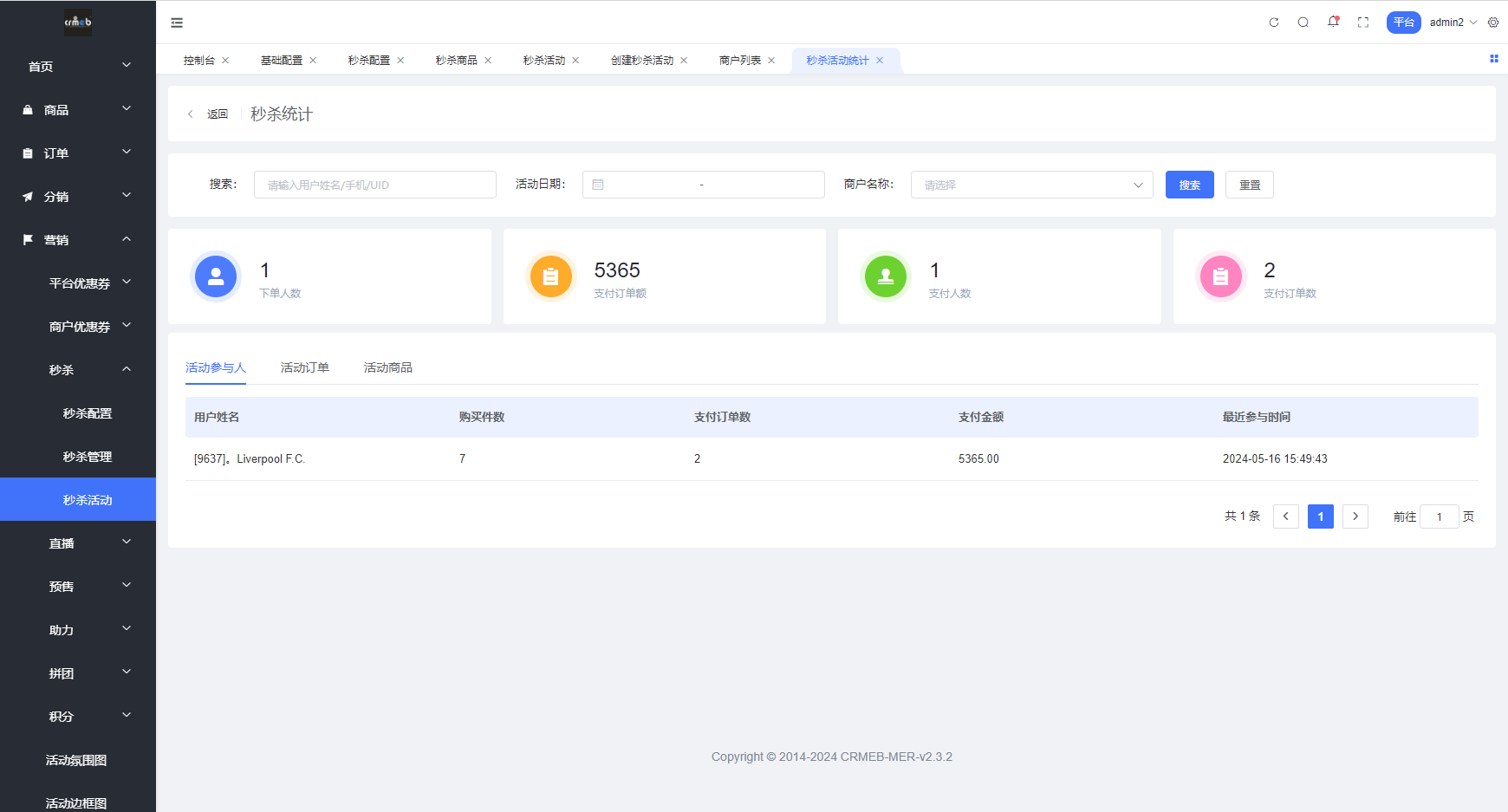Select 秒杀活动 in sidebar

(x=78, y=499)
